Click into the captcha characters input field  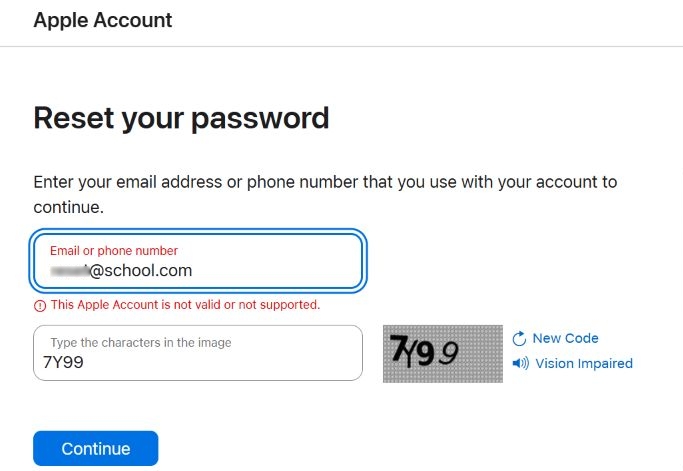198,353
